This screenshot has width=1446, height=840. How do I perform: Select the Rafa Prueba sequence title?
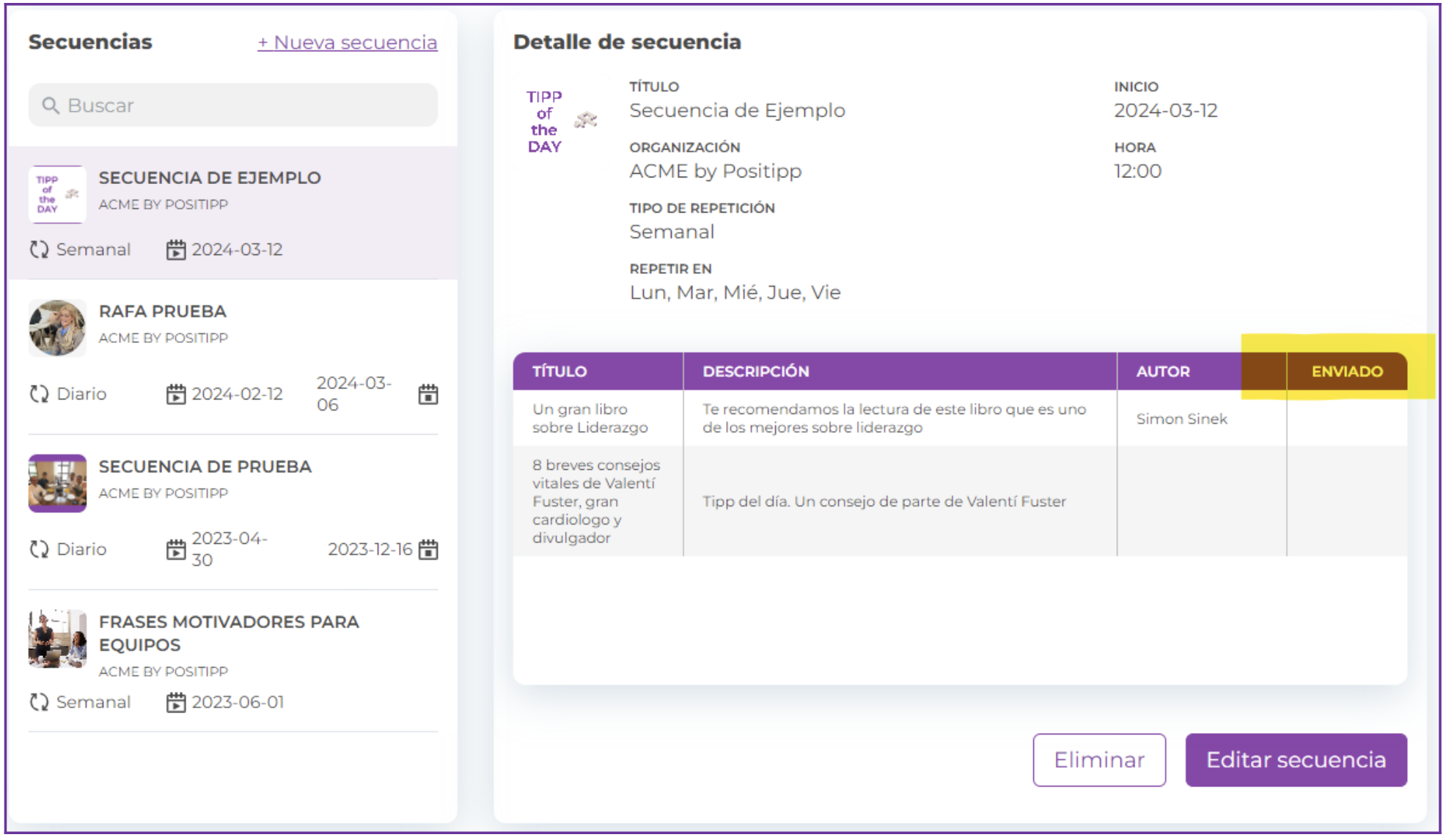point(163,312)
